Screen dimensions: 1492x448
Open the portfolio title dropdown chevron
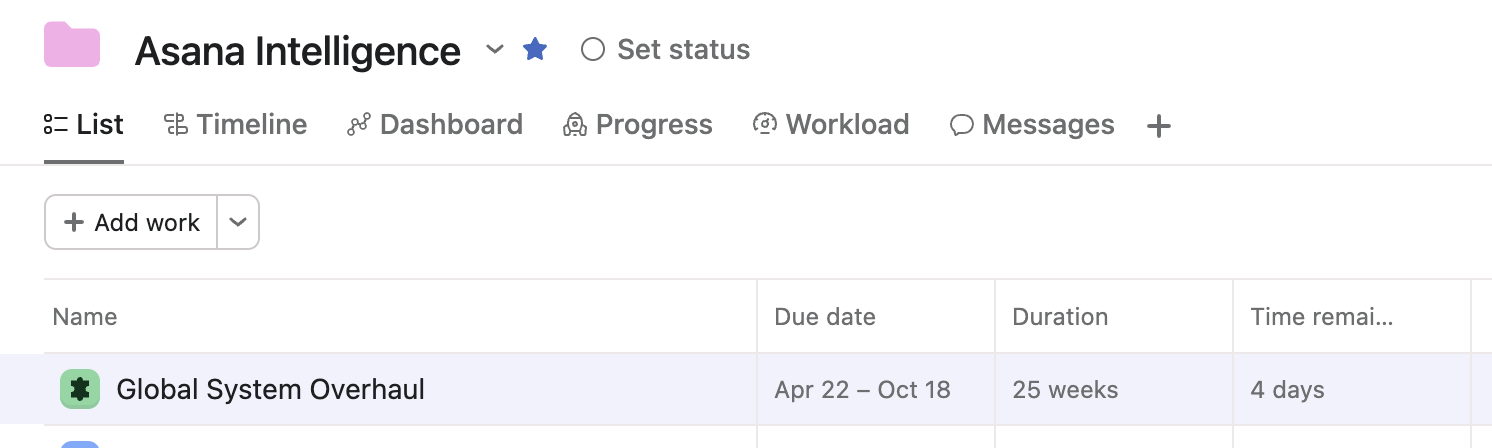(x=494, y=49)
